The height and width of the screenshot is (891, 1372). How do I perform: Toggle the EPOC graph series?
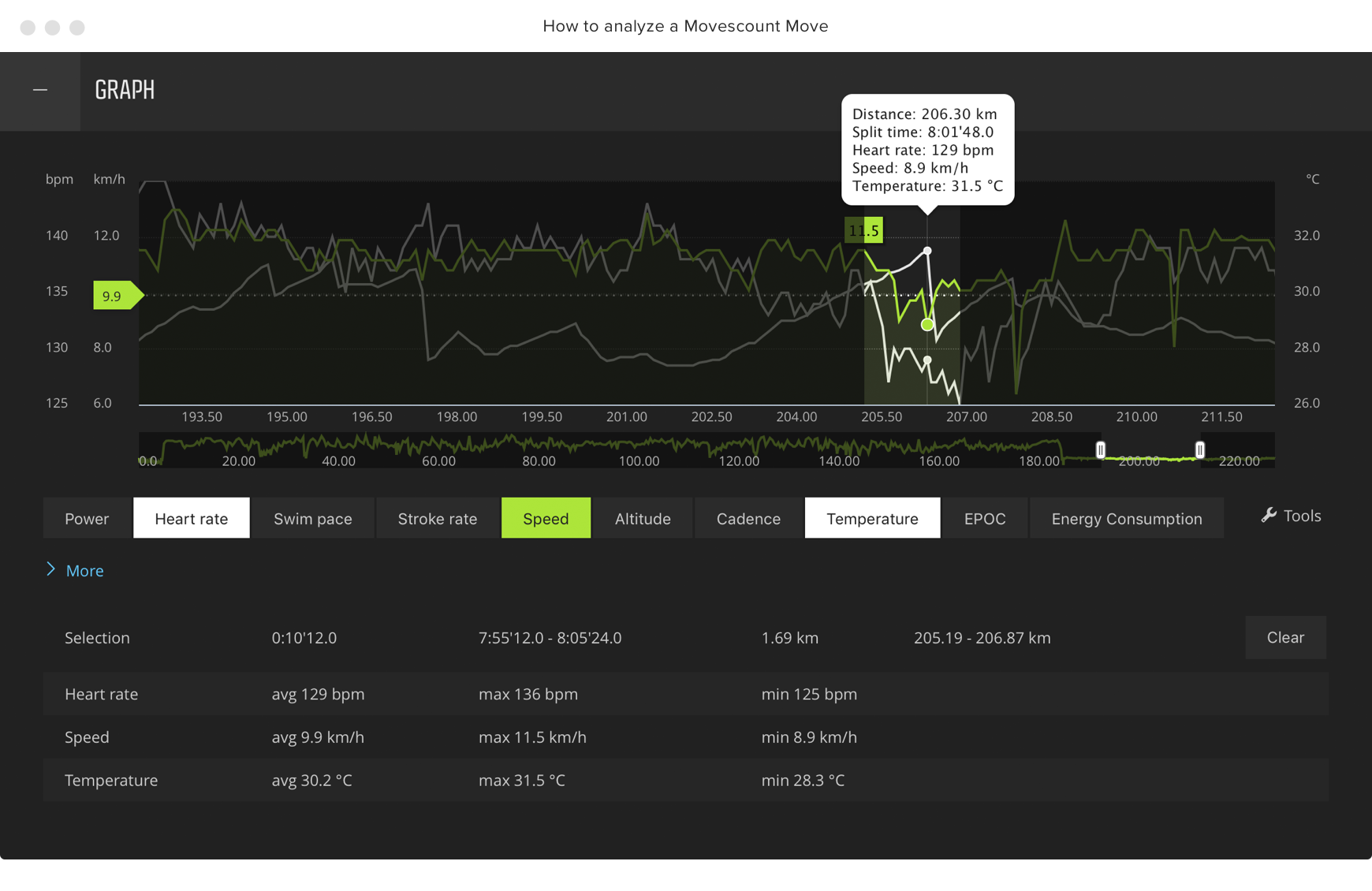pos(985,518)
